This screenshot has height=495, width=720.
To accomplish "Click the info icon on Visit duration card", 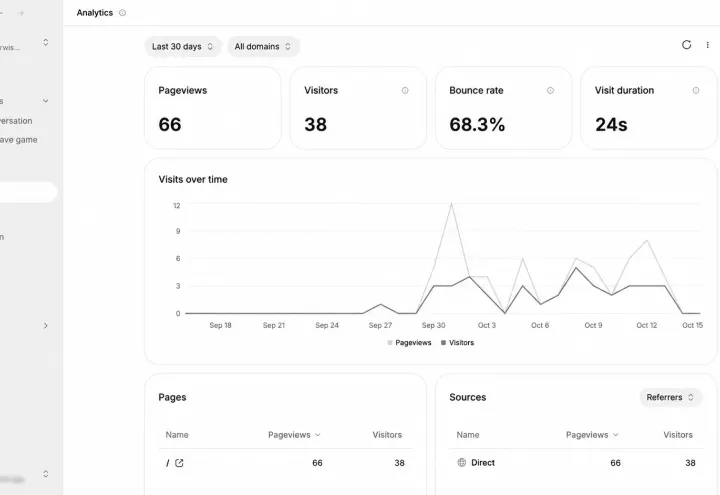I will tap(696, 90).
